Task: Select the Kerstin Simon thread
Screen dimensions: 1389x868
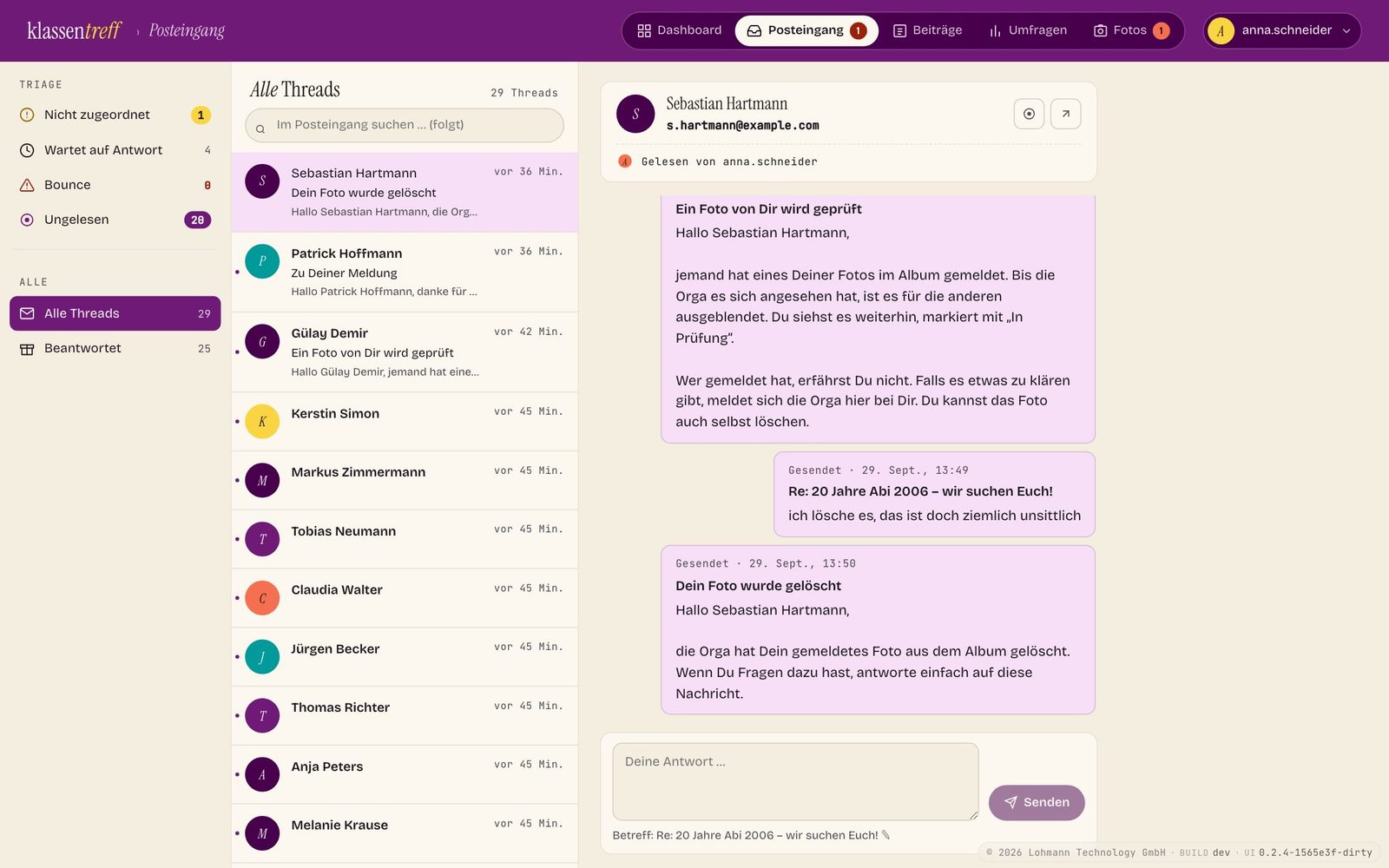Action: point(405,422)
